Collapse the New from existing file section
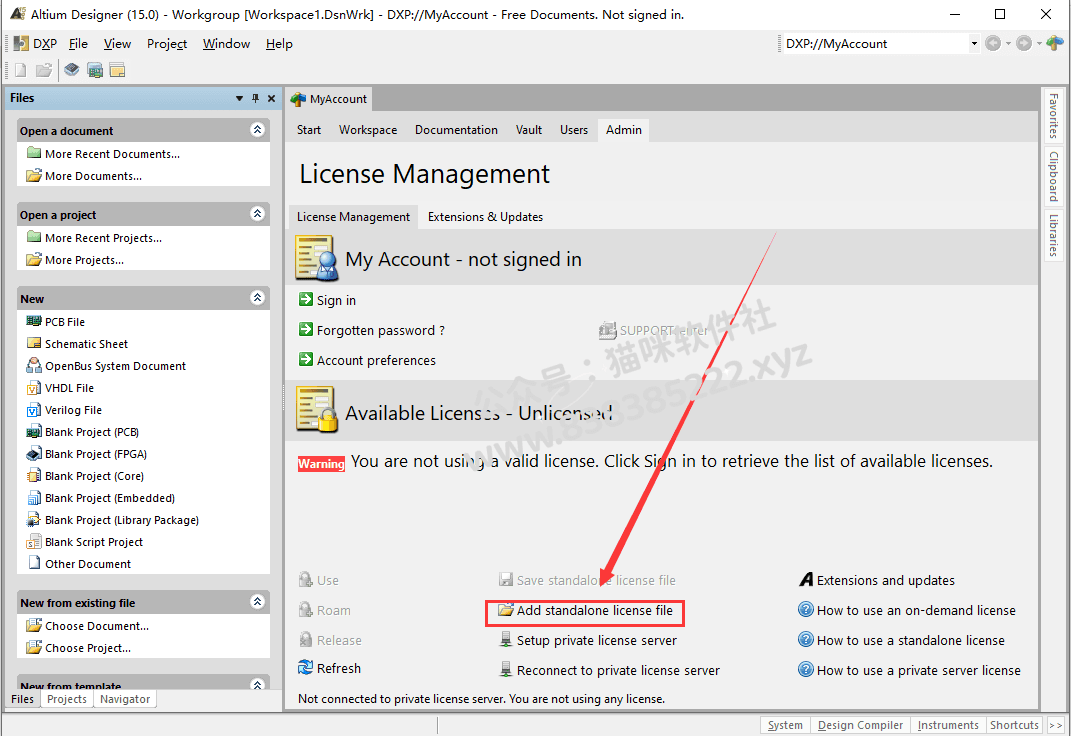This screenshot has width=1071, height=736. [x=258, y=601]
